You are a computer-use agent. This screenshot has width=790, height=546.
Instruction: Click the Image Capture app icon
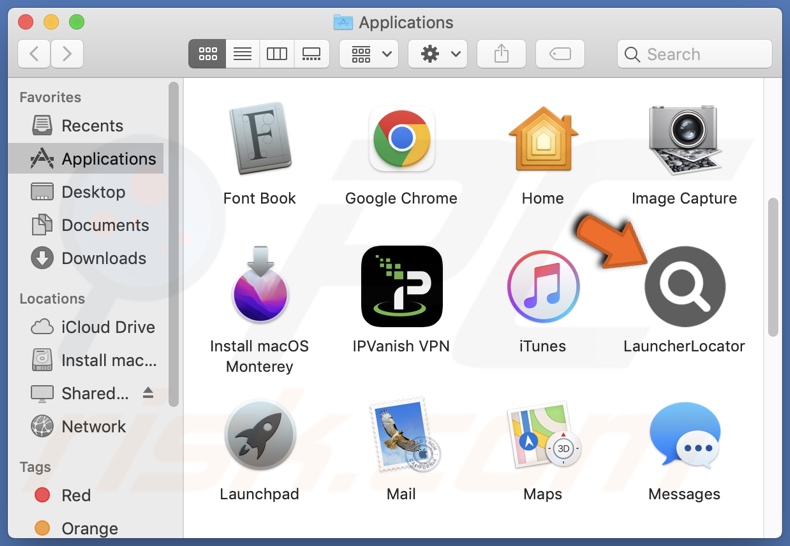click(684, 139)
